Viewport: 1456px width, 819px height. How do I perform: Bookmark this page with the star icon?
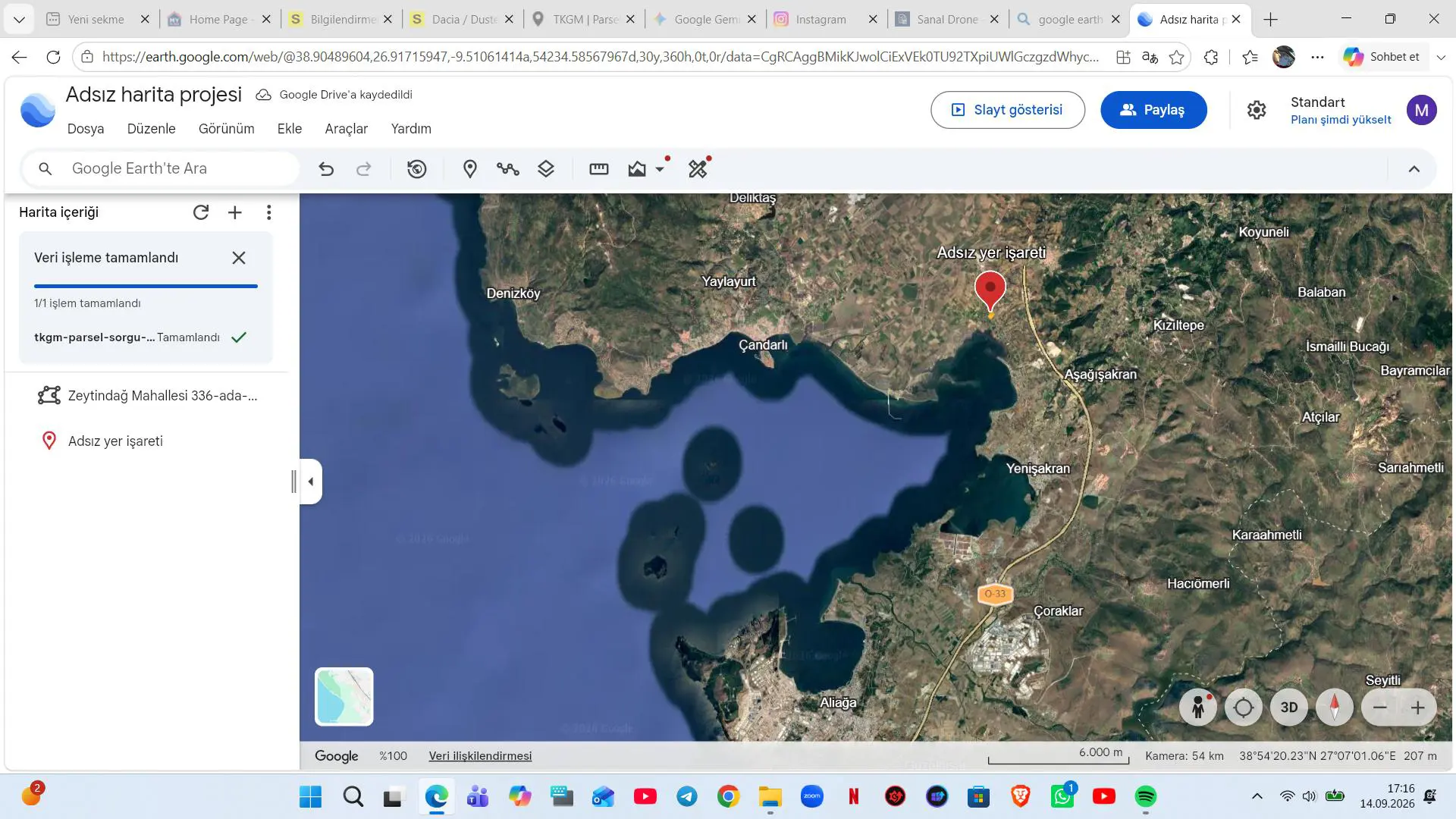coord(1176,57)
